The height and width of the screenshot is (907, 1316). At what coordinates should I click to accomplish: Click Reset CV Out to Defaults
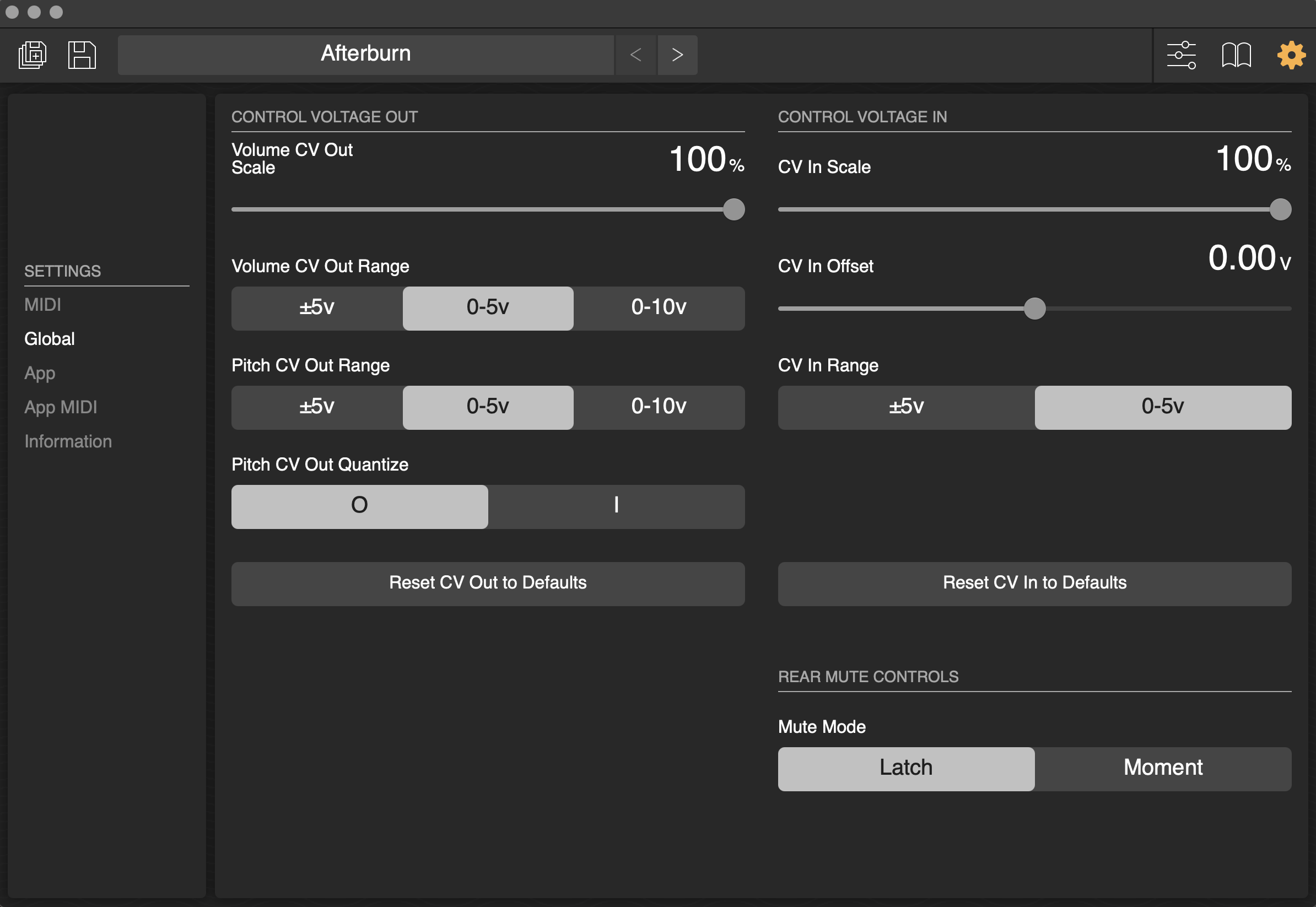488,584
